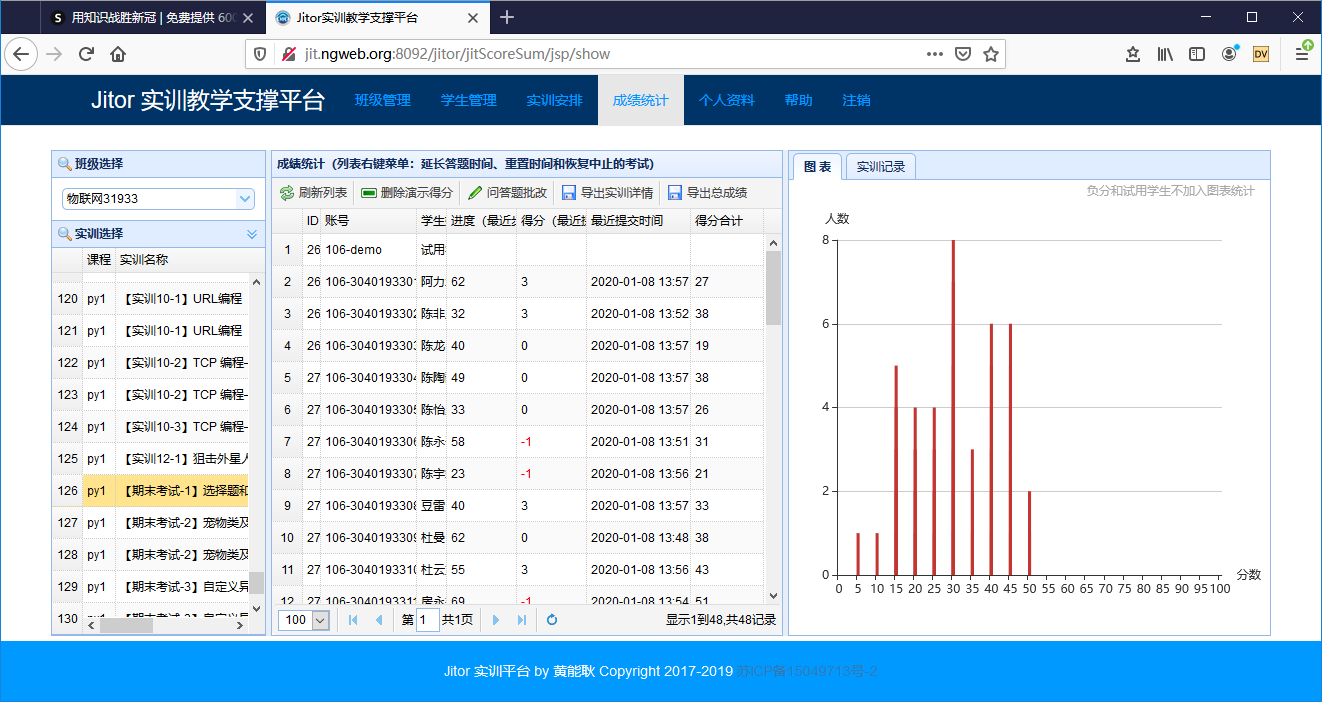The image size is (1322, 702).
Task: Open the 班级管理 menu
Action: [382, 100]
